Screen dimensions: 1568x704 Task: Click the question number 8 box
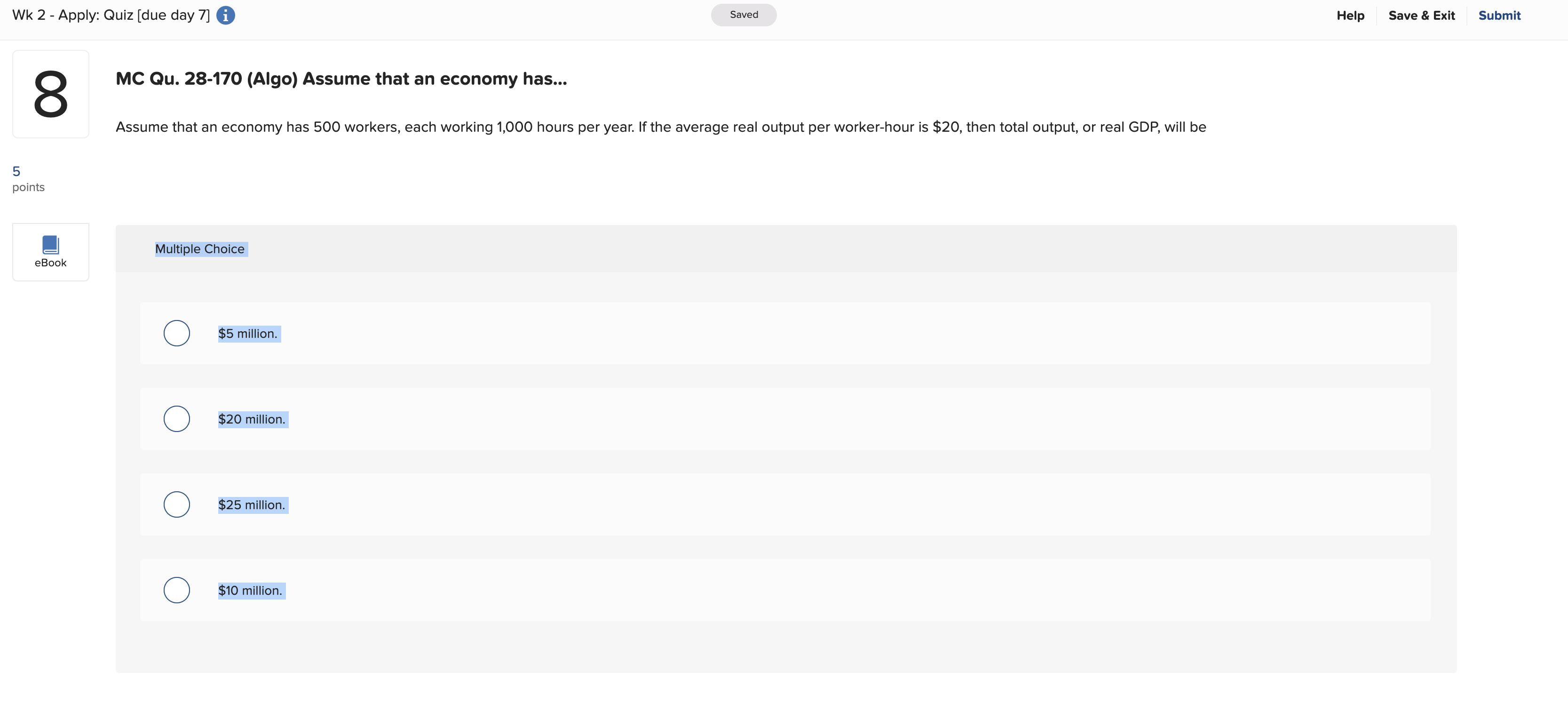(50, 94)
